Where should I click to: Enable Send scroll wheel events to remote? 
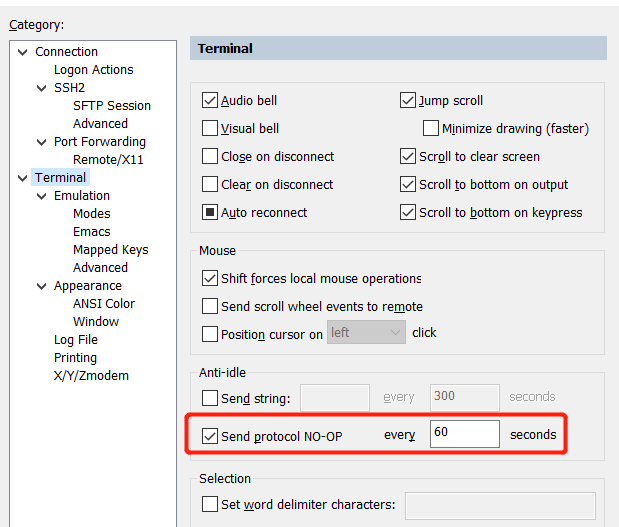(x=210, y=306)
